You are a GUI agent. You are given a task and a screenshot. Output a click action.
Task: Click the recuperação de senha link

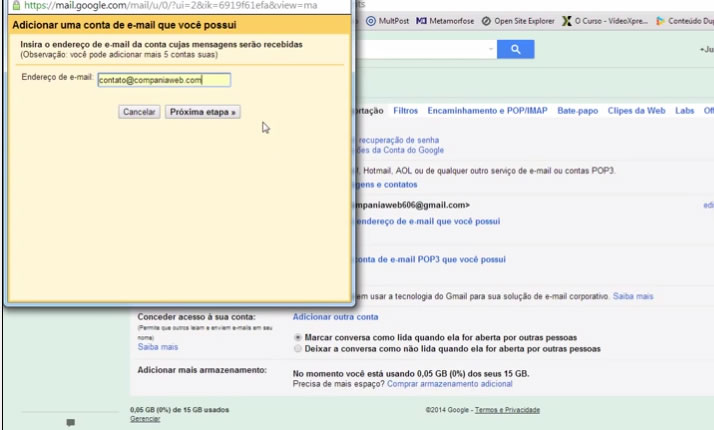tap(398, 140)
